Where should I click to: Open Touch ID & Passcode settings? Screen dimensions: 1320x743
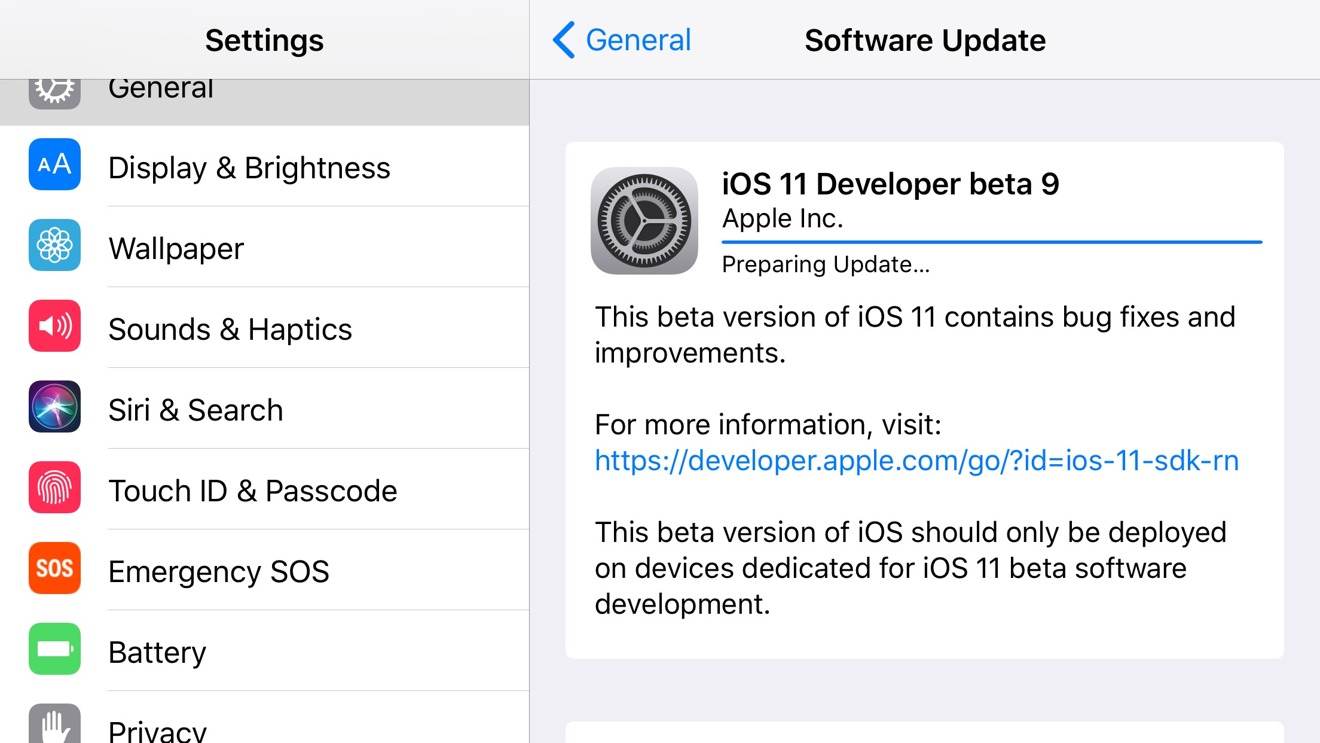(x=264, y=490)
